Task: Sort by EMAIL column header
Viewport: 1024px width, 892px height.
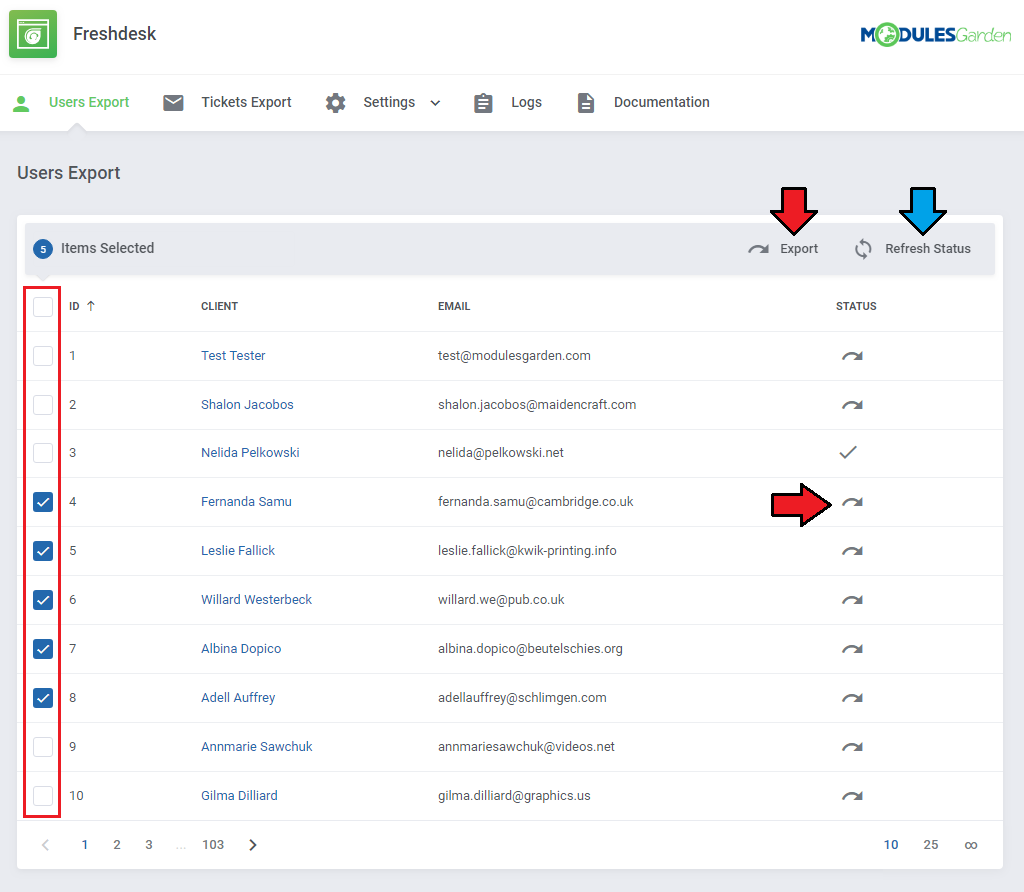Action: 454,306
